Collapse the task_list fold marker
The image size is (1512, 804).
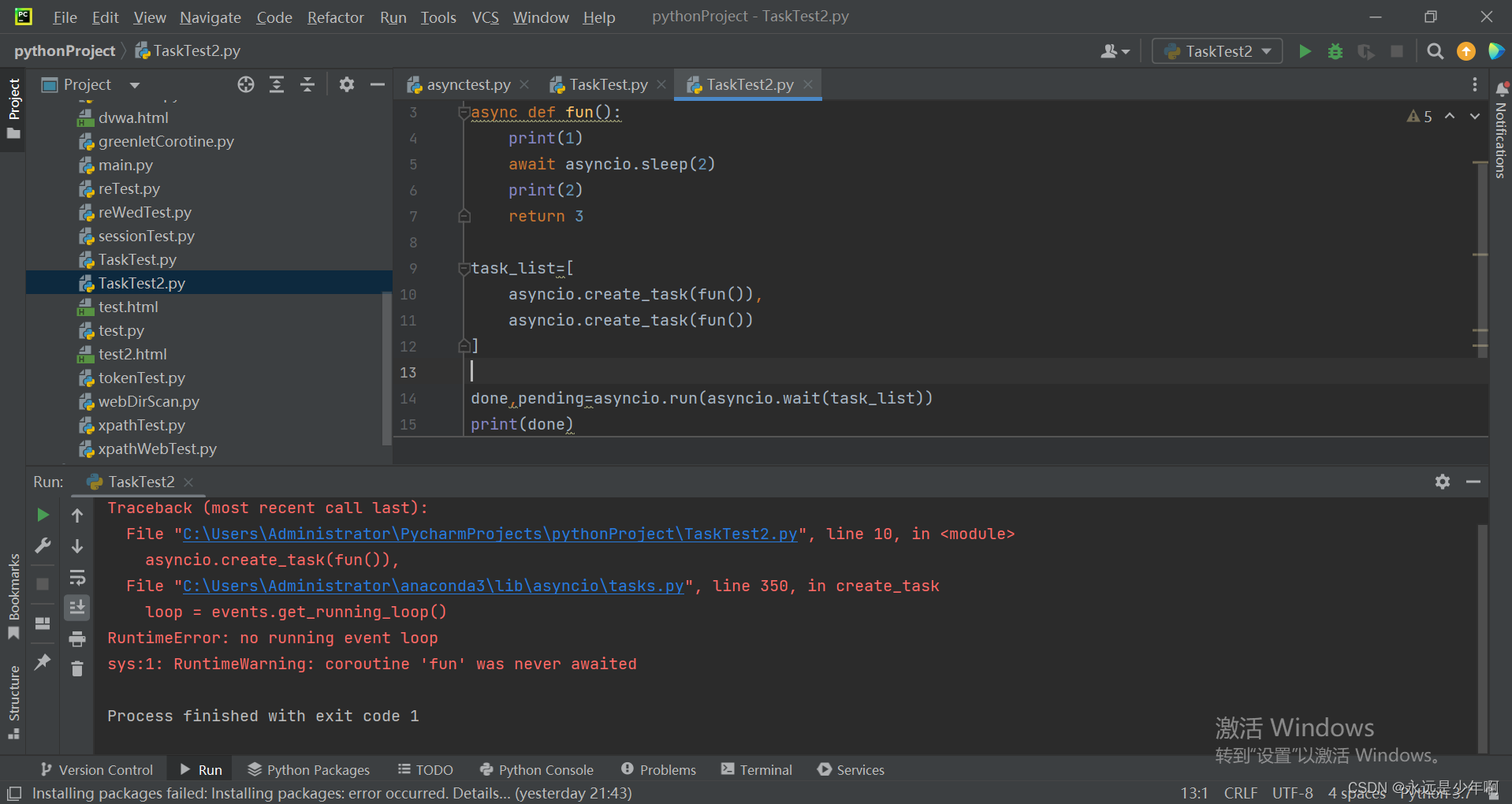click(x=464, y=268)
